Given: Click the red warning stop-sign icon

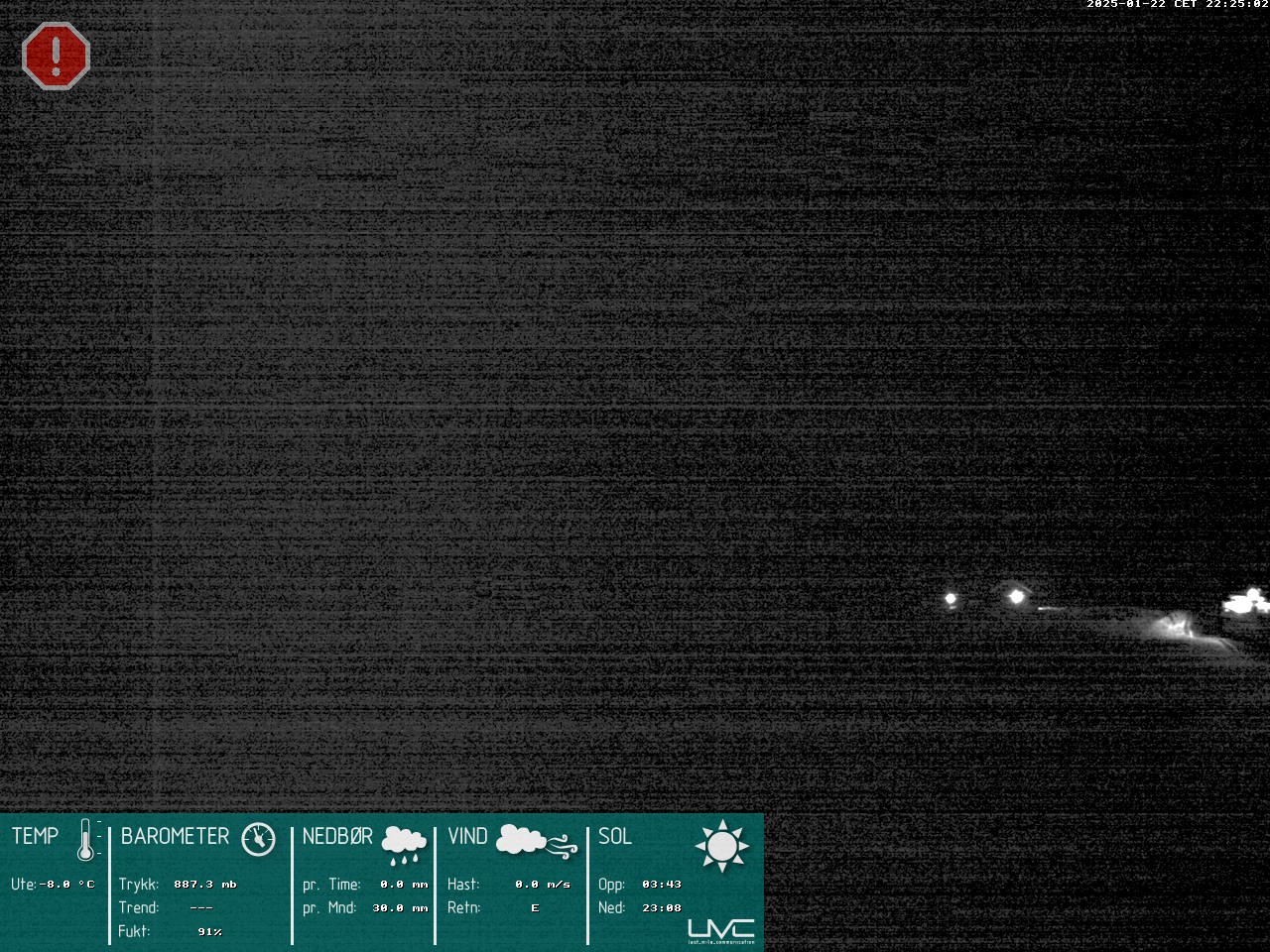Looking at the screenshot, I should (56, 57).
